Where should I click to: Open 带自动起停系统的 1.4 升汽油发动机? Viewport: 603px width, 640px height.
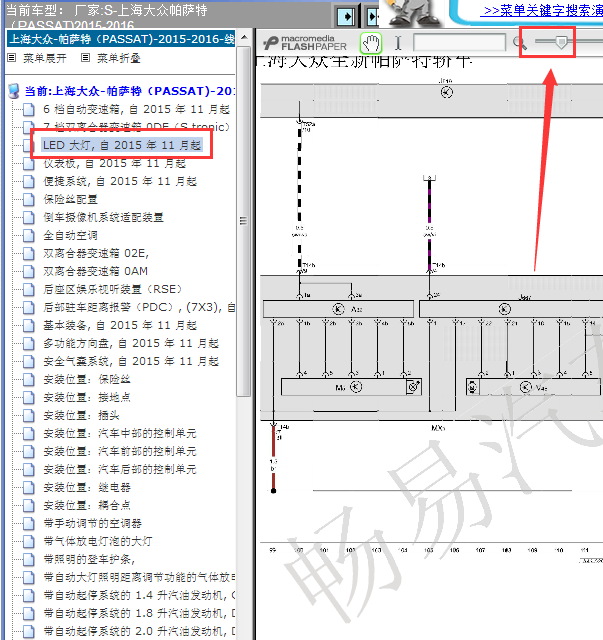pyautogui.click(x=139, y=595)
